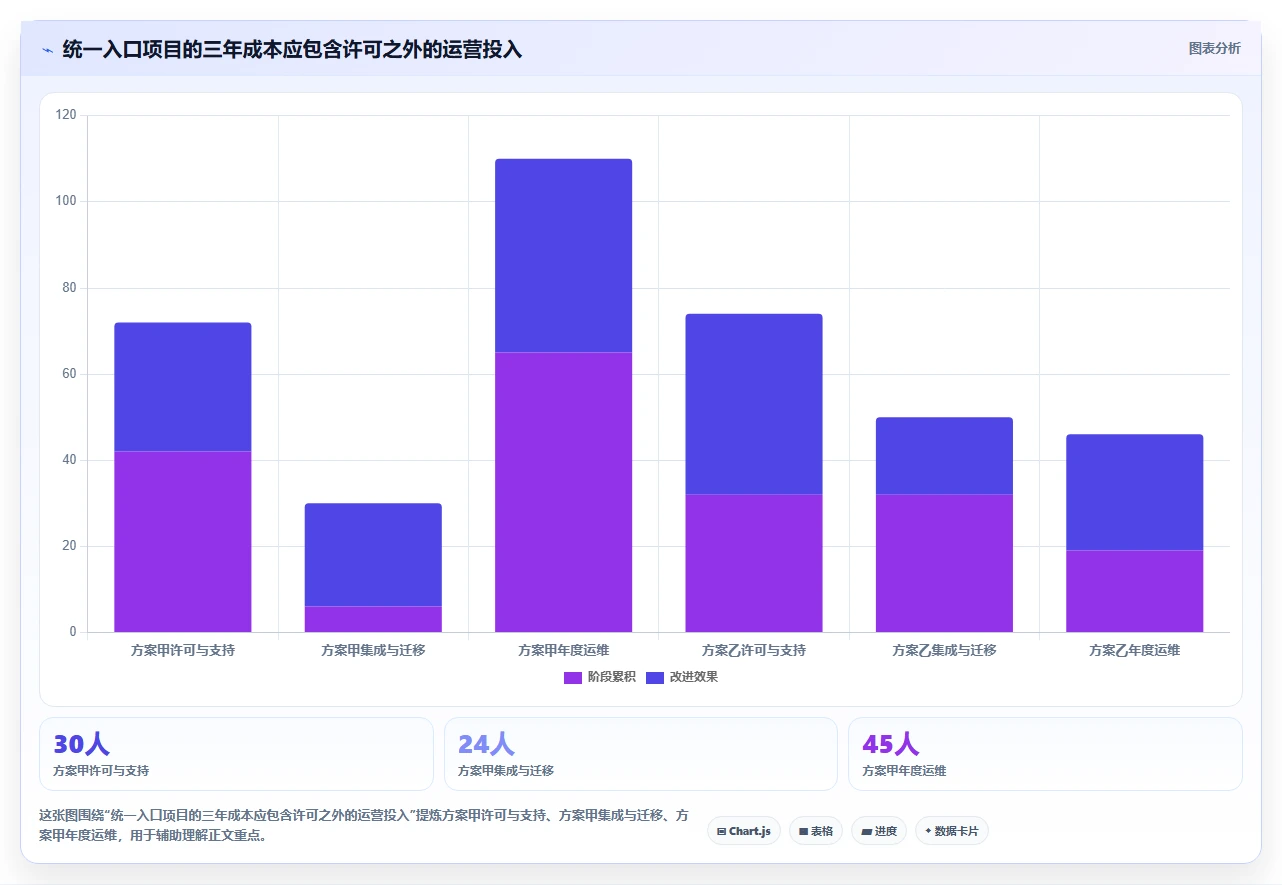Click the y-axis value 40
1282x885 pixels.
pyautogui.click(x=69, y=460)
